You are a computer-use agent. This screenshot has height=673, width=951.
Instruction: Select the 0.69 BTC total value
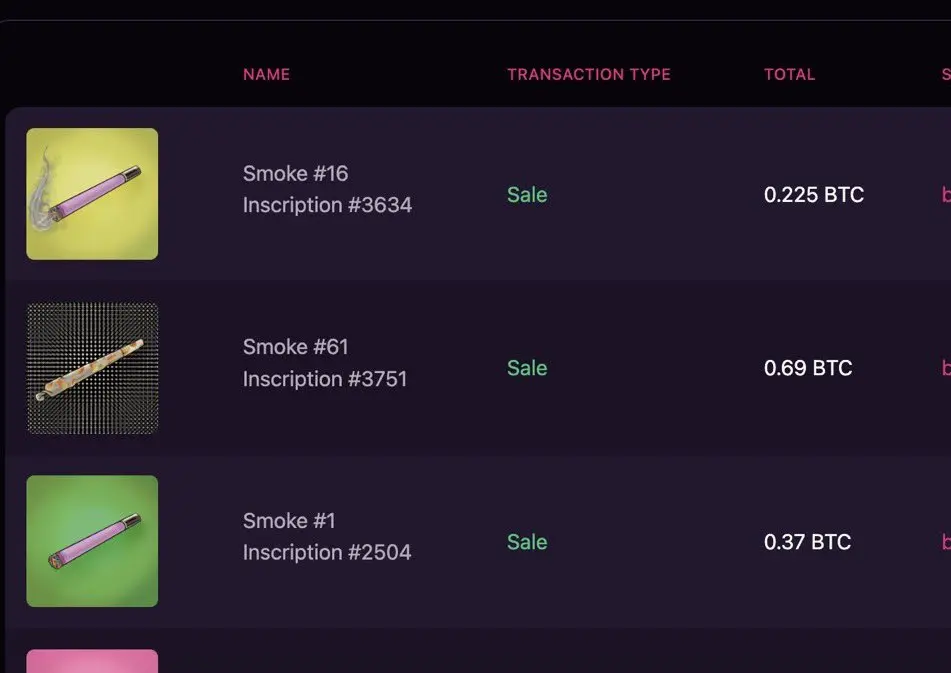click(808, 368)
